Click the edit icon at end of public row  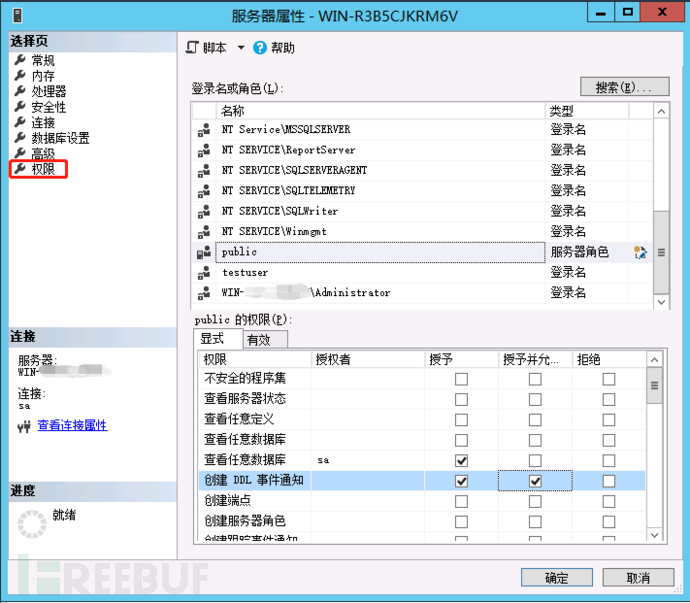[640, 253]
